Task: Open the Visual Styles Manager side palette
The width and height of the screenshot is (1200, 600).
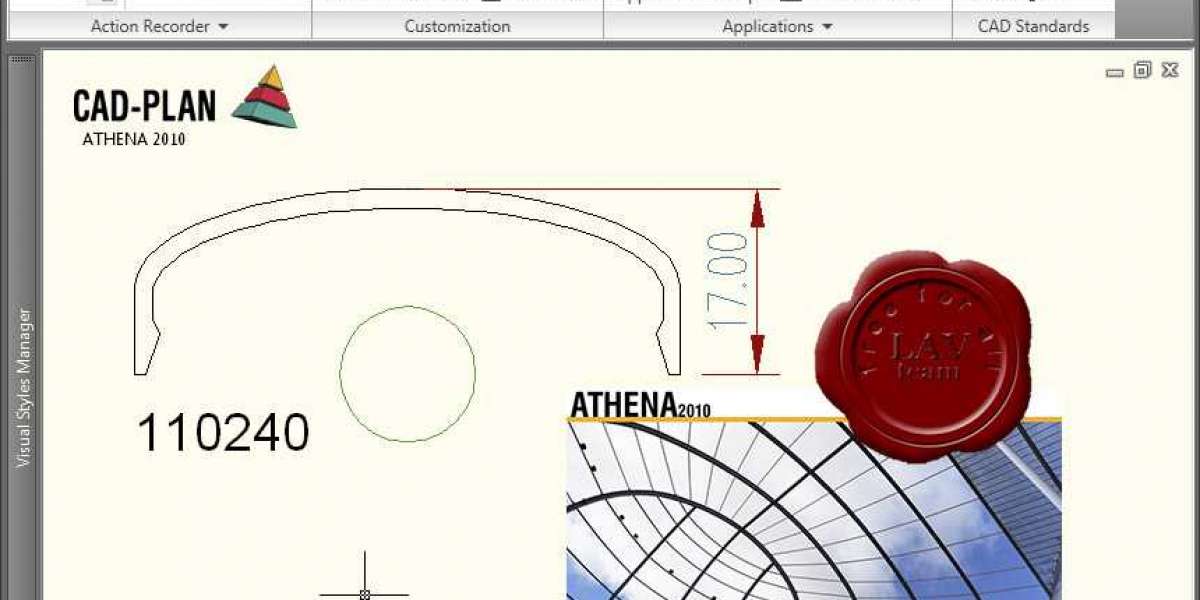Action: tap(24, 388)
